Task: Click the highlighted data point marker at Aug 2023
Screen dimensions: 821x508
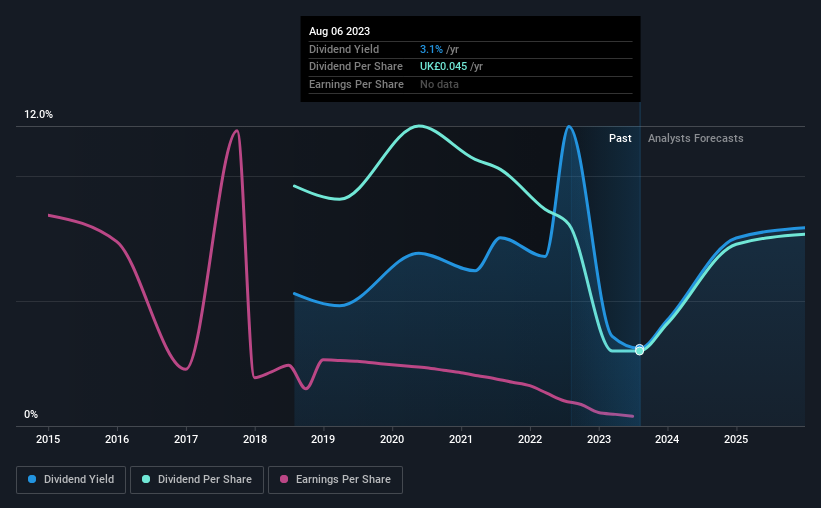Action: click(x=639, y=350)
